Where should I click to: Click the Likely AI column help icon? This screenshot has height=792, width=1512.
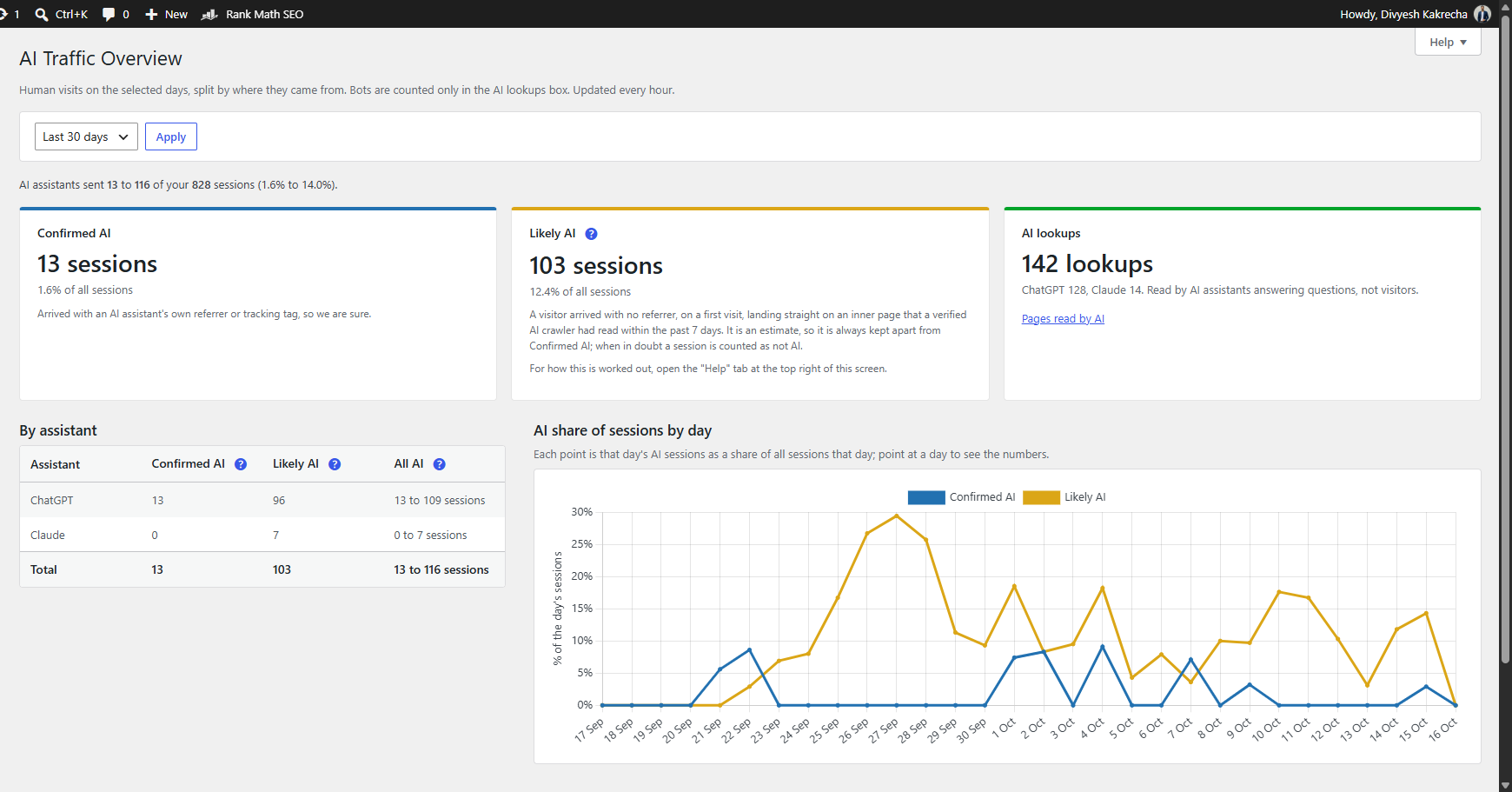click(x=335, y=464)
